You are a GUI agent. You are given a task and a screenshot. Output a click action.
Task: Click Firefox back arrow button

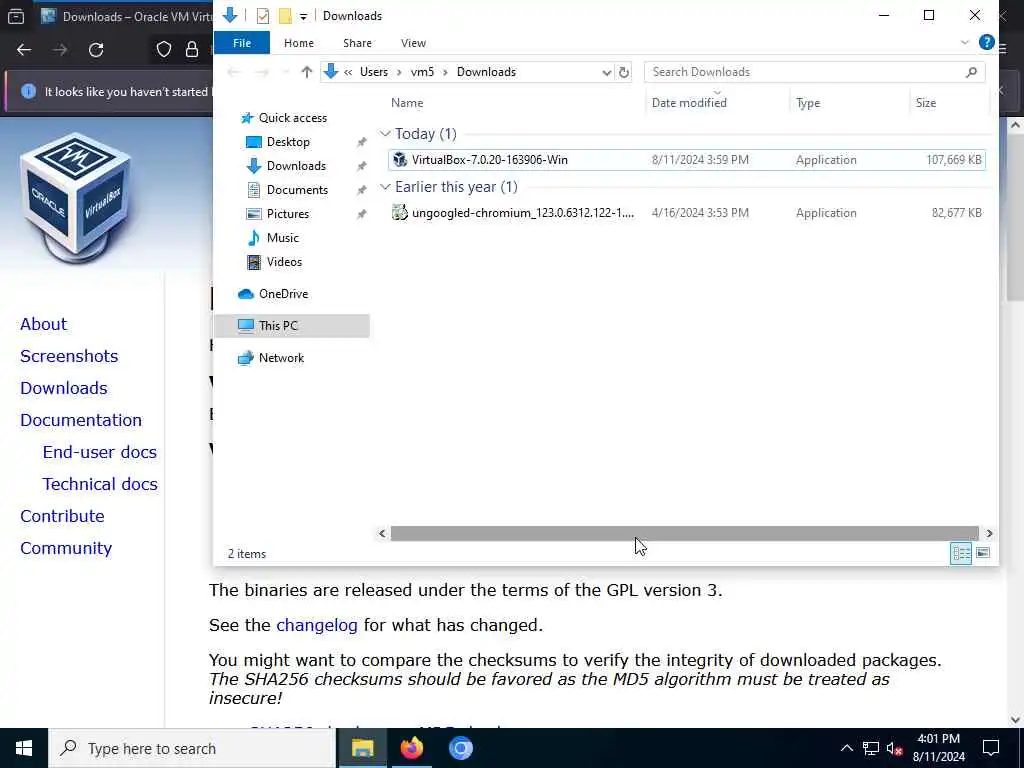coord(24,50)
